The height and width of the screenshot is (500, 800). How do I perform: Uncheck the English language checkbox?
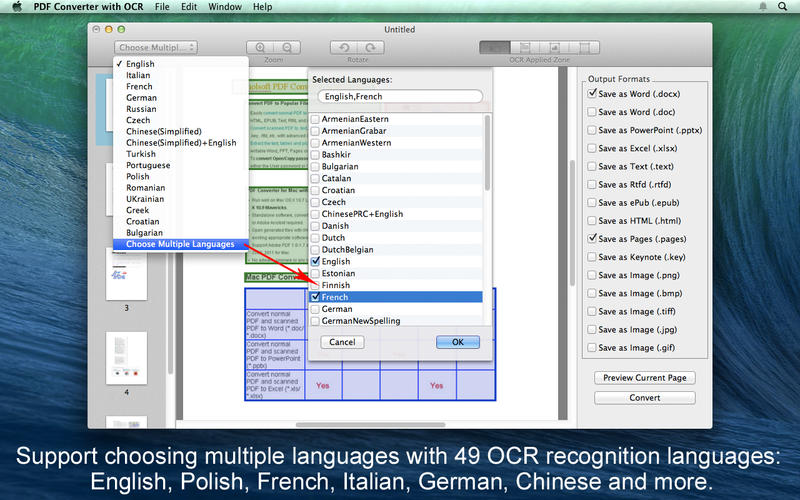316,262
